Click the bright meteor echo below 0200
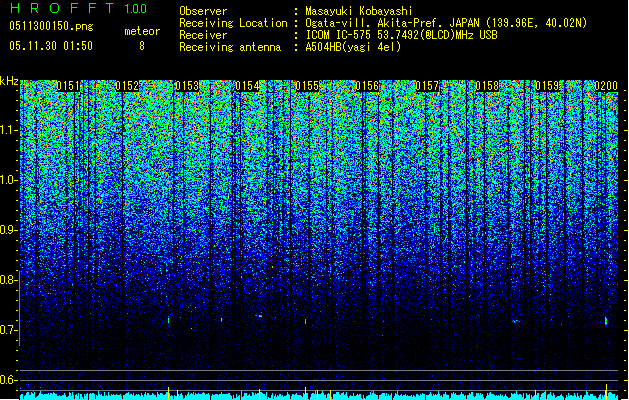The width and height of the screenshot is (629, 400). point(606,321)
